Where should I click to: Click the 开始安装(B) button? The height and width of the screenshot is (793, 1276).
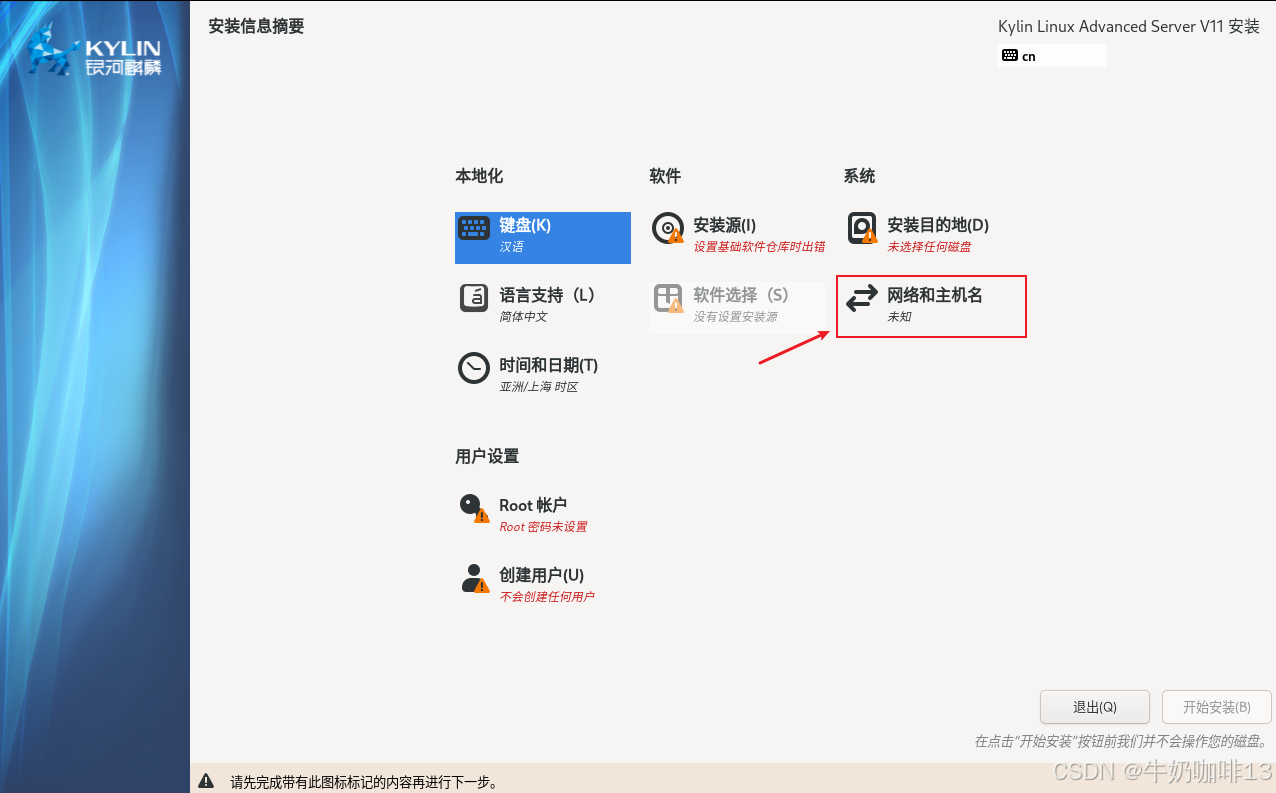1217,707
